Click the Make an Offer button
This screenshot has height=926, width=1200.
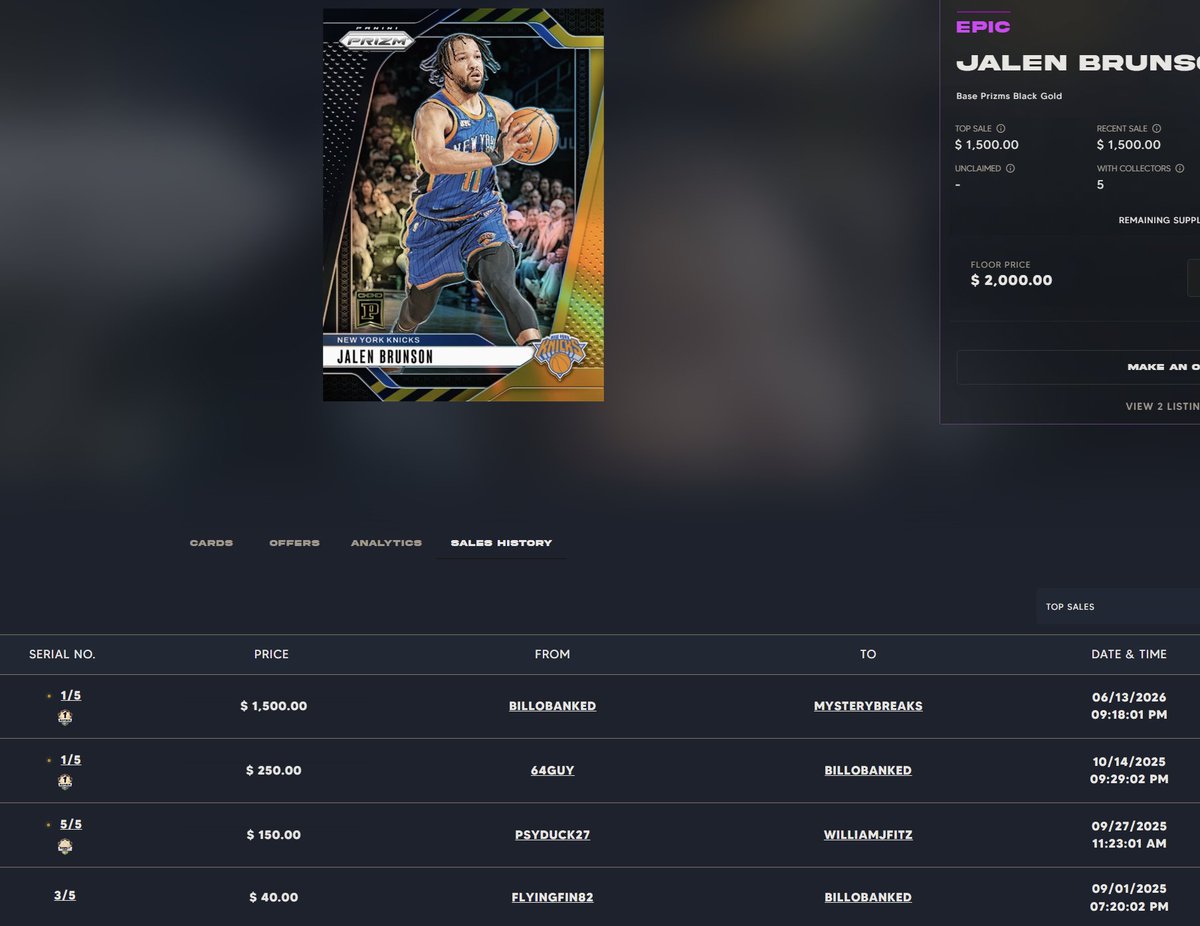1078,367
